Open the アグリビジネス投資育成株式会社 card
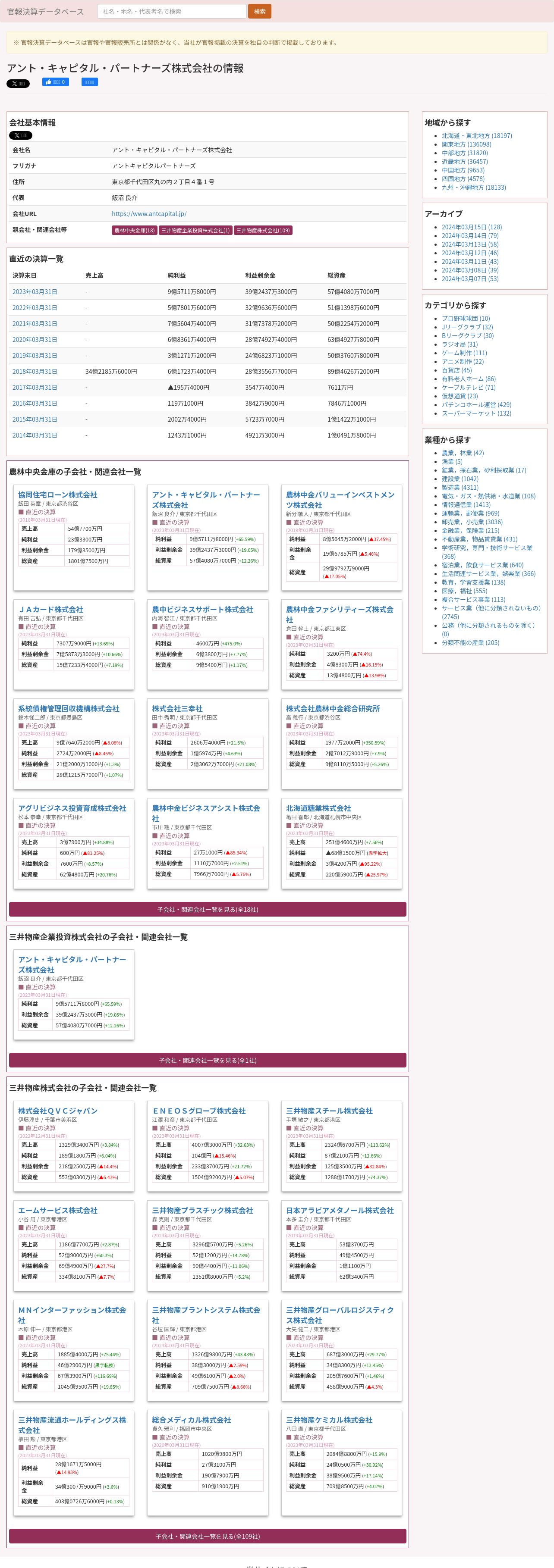The width and height of the screenshot is (554, 1568). 72,808
